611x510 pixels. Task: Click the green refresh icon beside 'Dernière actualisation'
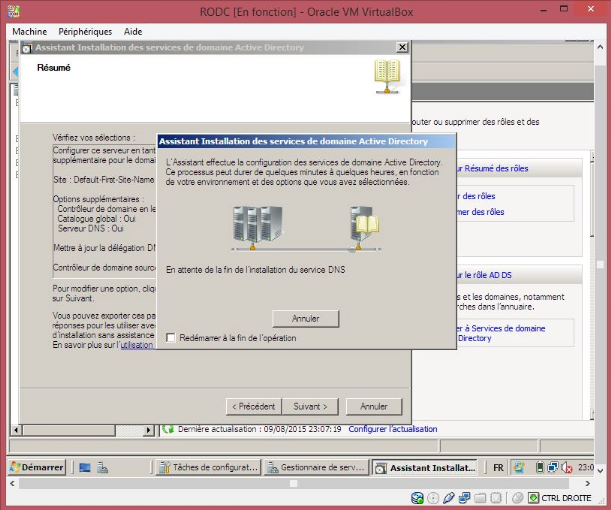(168, 429)
